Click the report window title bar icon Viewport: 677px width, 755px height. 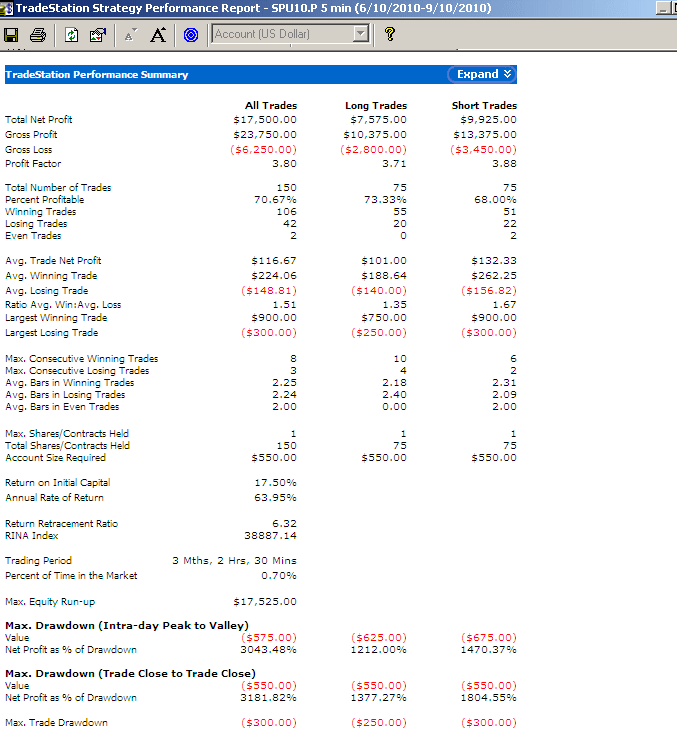tap(6, 8)
